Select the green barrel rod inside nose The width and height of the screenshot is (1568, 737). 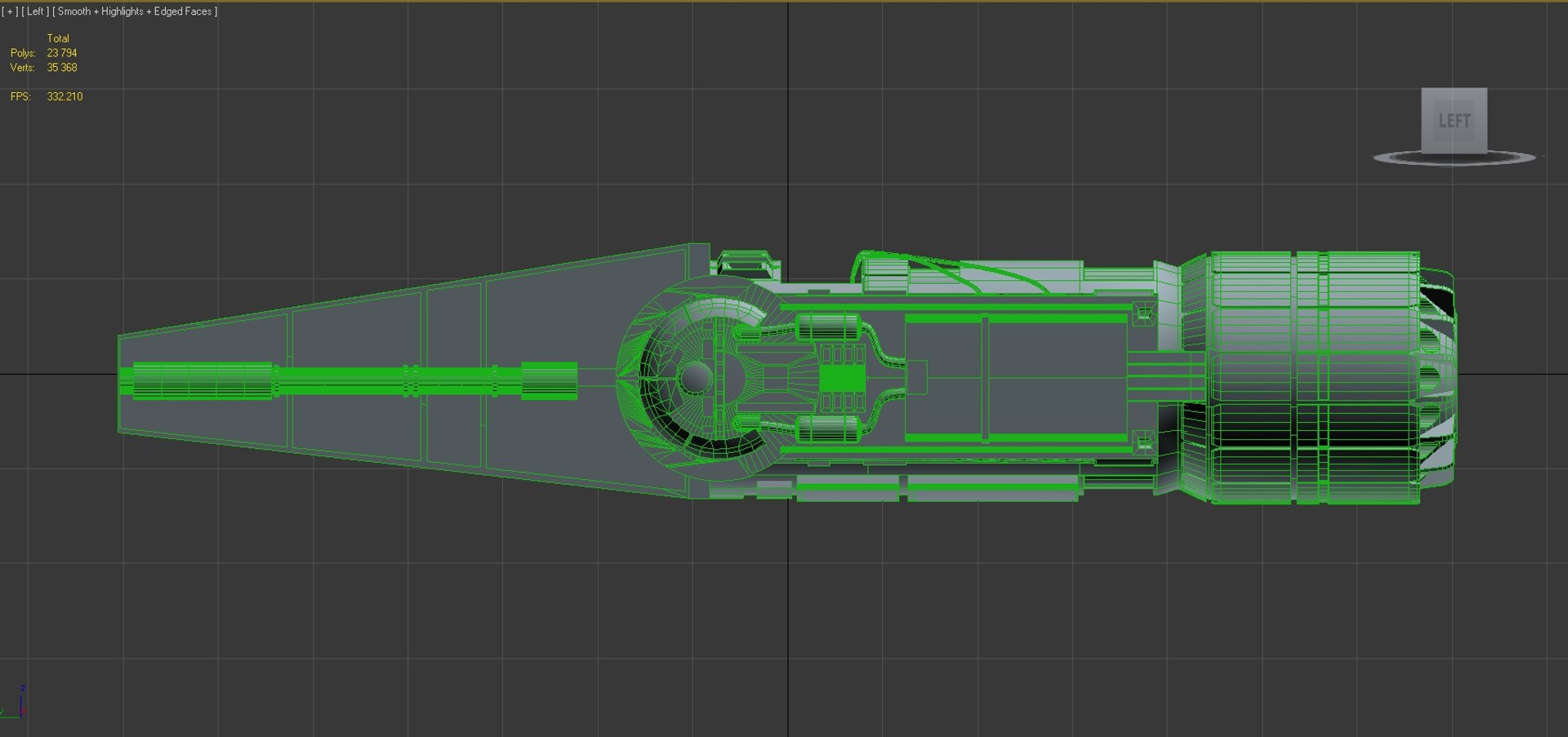348,381
